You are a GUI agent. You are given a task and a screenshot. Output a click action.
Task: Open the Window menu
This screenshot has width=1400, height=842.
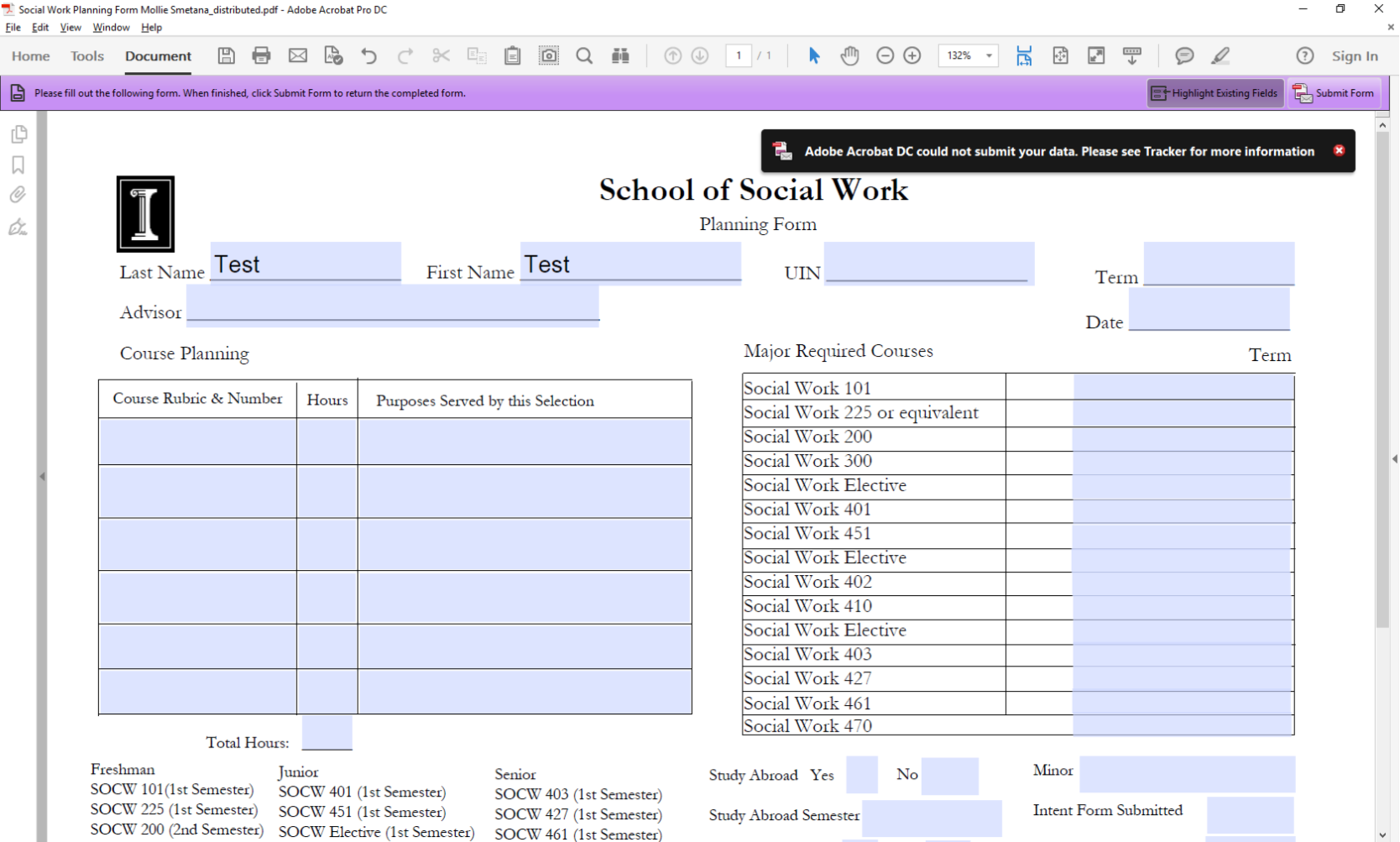coord(111,28)
